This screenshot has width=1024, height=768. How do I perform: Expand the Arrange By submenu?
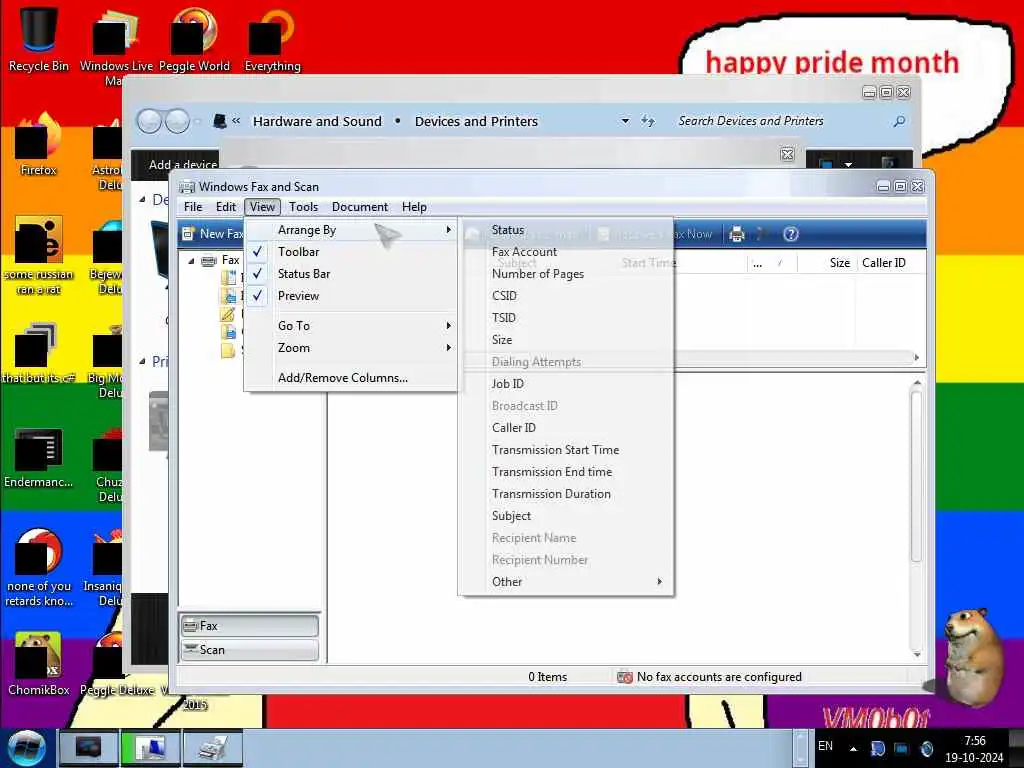click(x=351, y=230)
